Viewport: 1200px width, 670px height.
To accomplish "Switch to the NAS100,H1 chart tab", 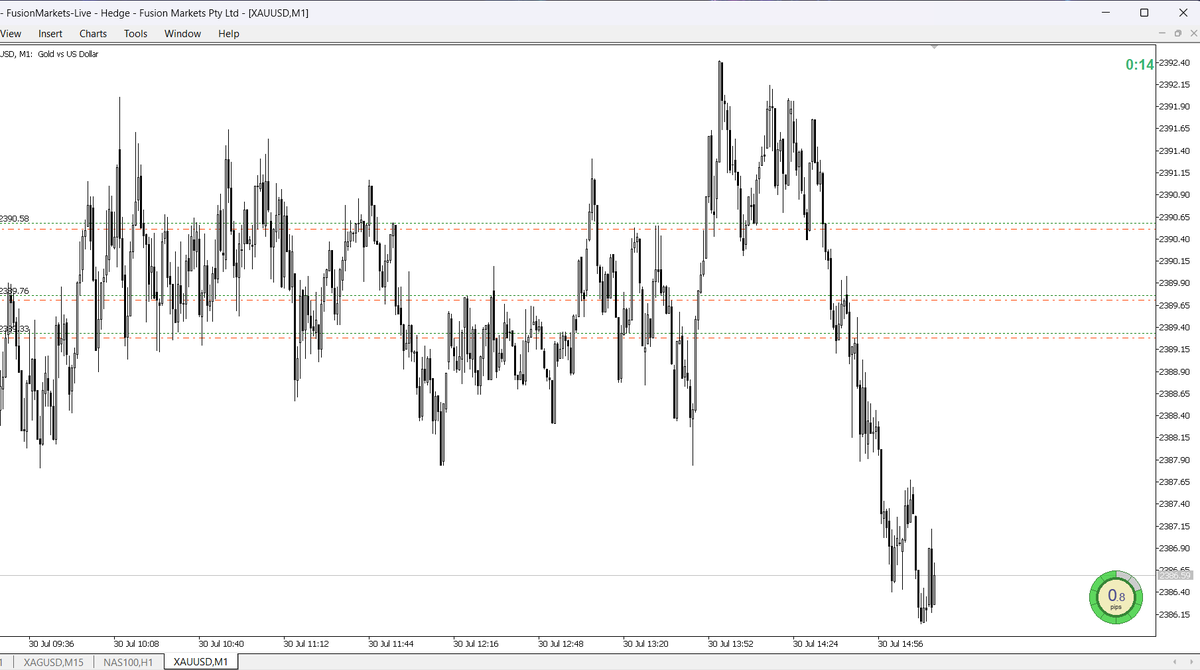I will (128, 662).
